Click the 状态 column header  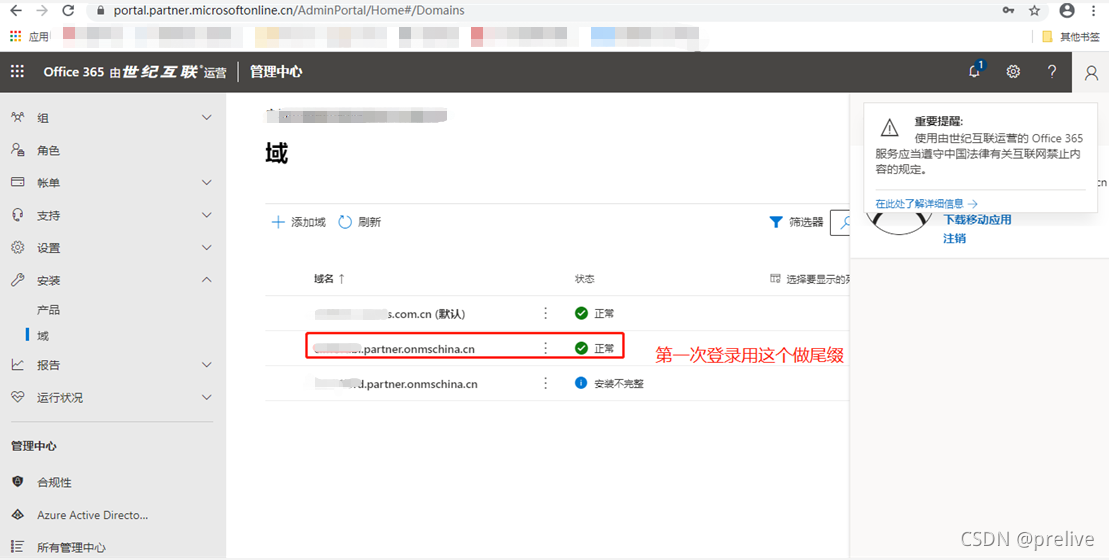pyautogui.click(x=585, y=279)
